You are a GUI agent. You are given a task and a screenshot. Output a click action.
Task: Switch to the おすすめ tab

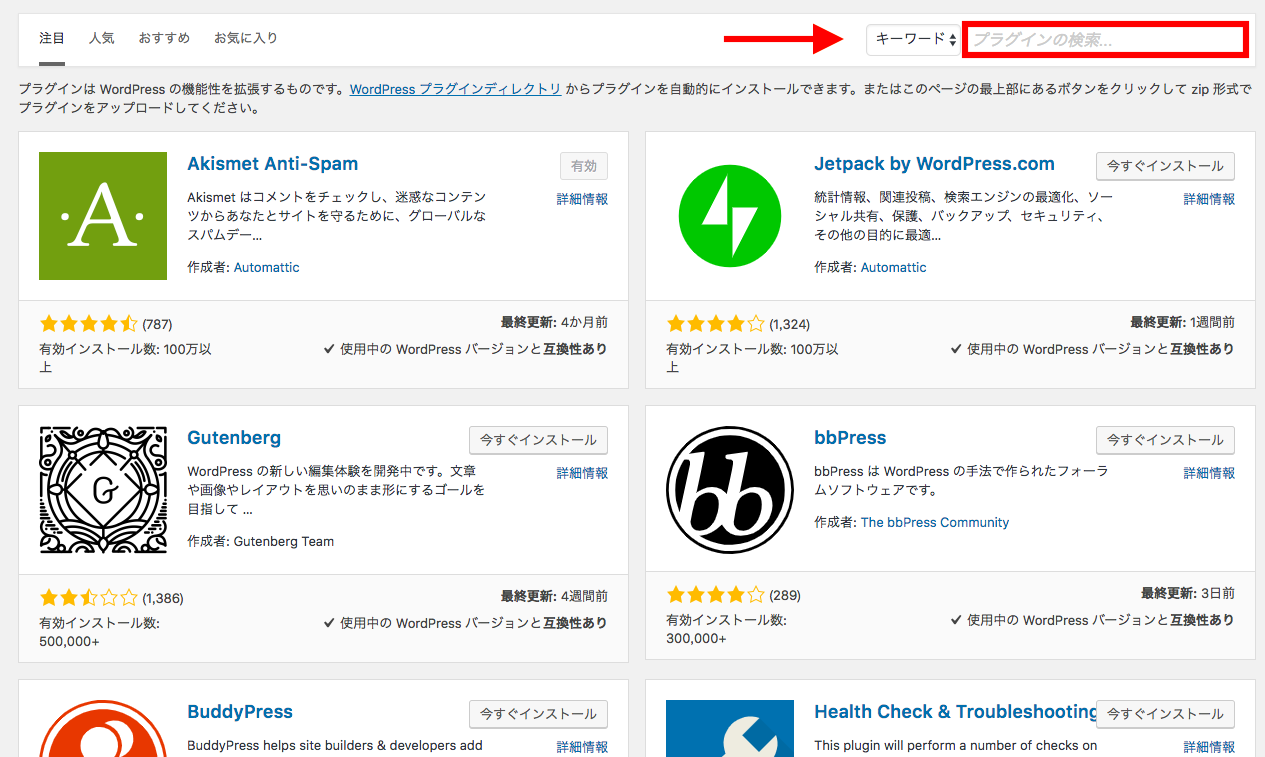[164, 39]
